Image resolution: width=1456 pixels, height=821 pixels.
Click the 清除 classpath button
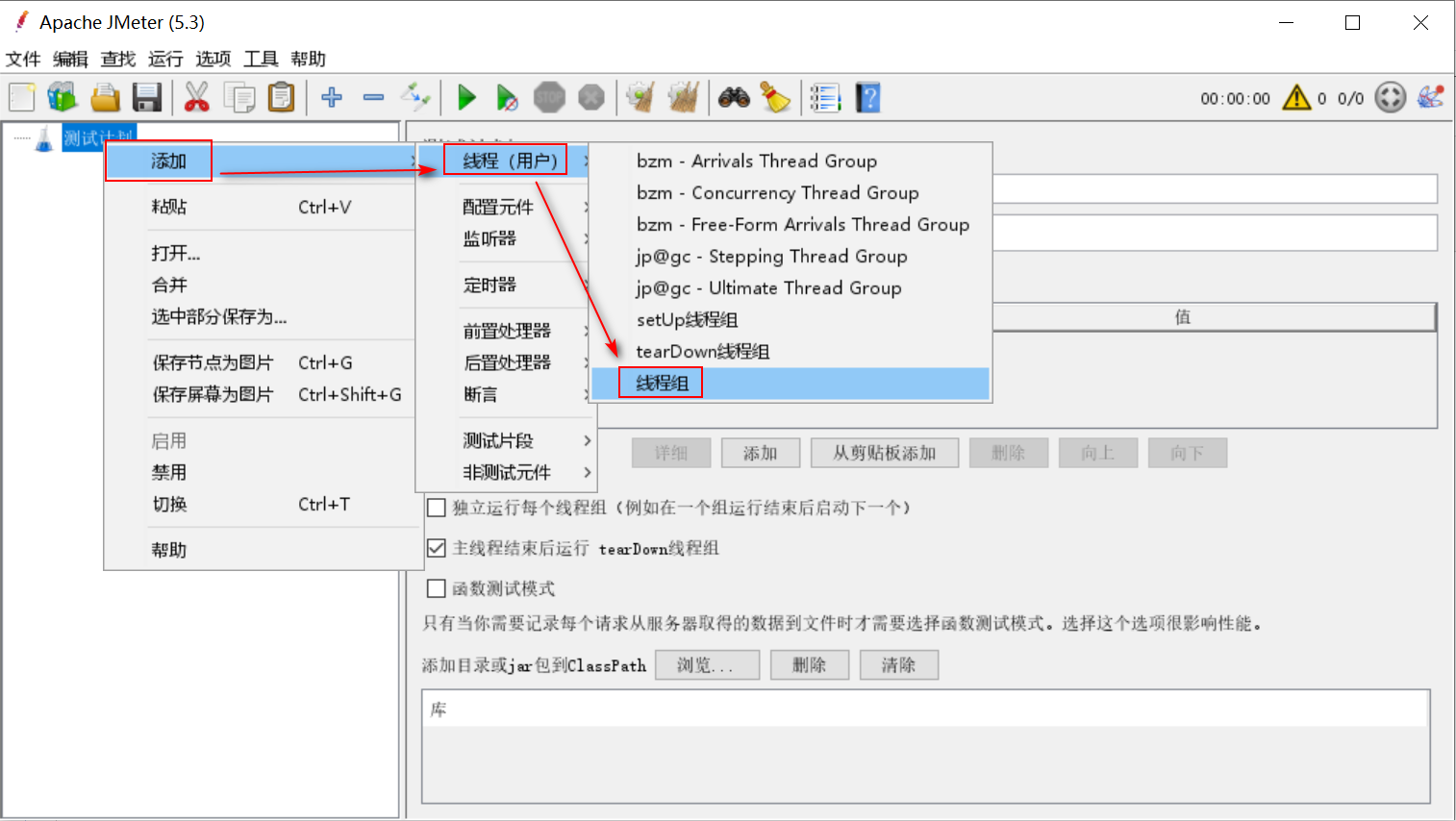(898, 664)
